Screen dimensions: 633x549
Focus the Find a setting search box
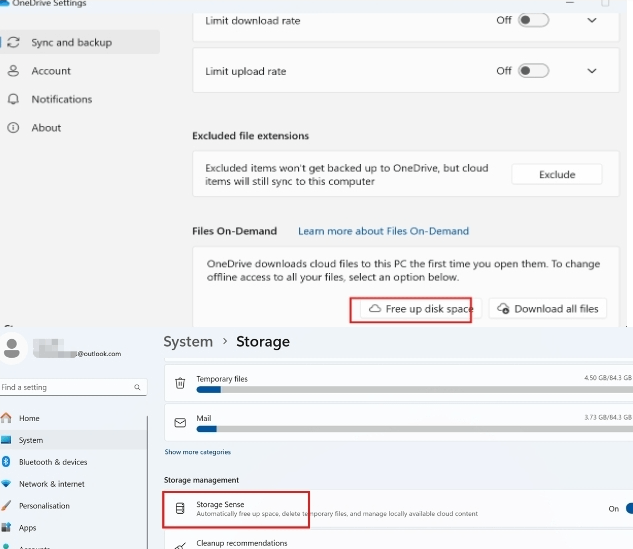(x=73, y=387)
